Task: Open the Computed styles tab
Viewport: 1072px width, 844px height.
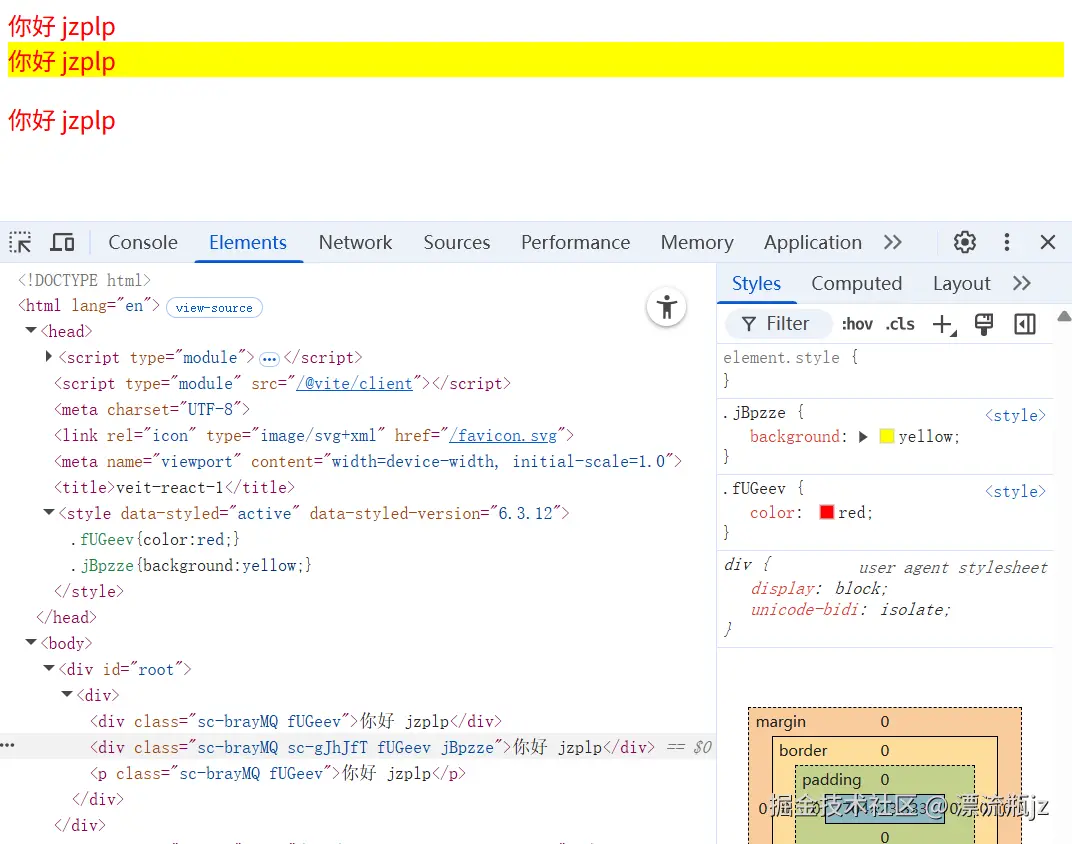Action: pos(856,283)
